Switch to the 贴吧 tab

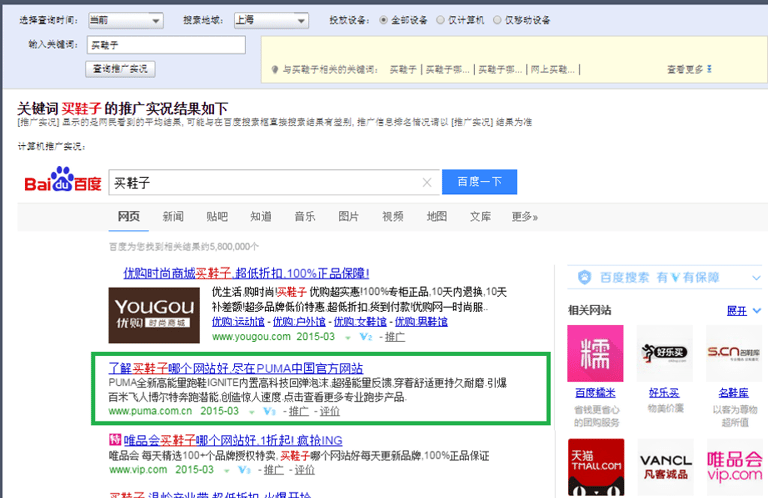coord(217,216)
